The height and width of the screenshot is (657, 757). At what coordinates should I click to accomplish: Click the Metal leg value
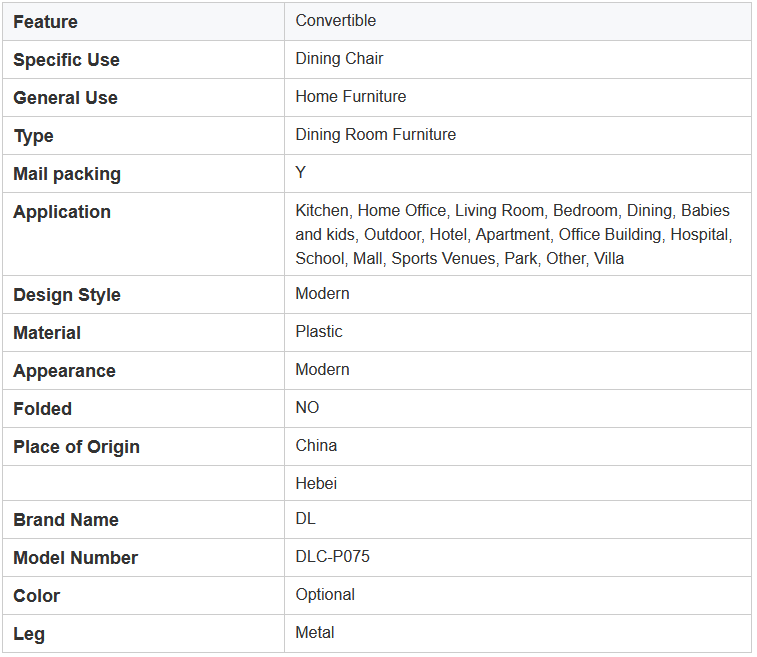(315, 632)
